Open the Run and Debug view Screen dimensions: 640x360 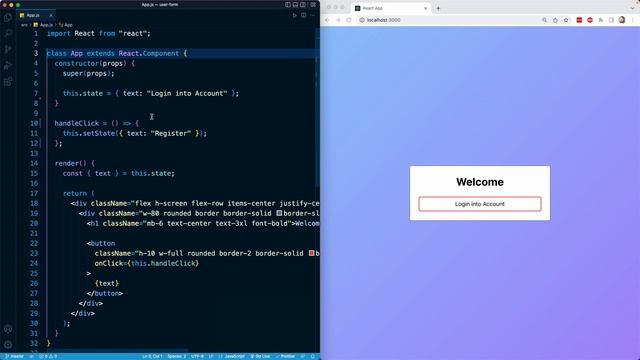click(8, 65)
